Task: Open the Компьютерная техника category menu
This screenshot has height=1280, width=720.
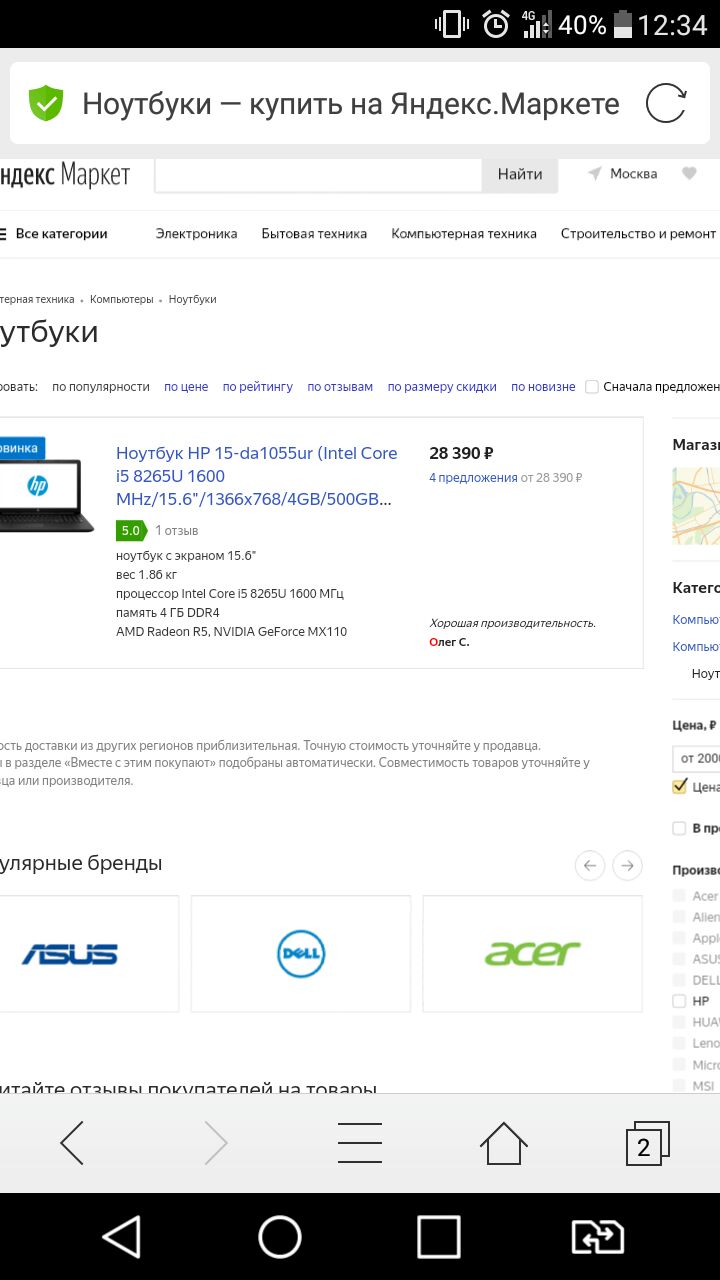Action: 464,234
